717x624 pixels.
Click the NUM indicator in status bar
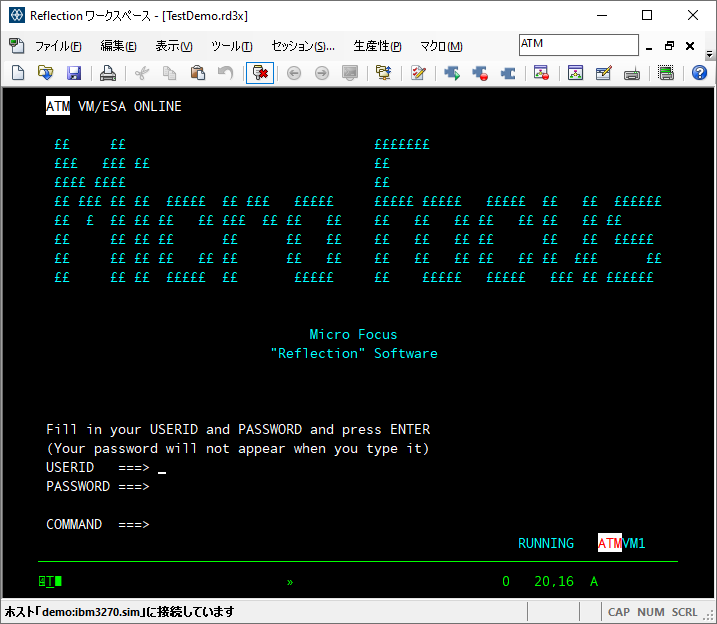point(650,612)
